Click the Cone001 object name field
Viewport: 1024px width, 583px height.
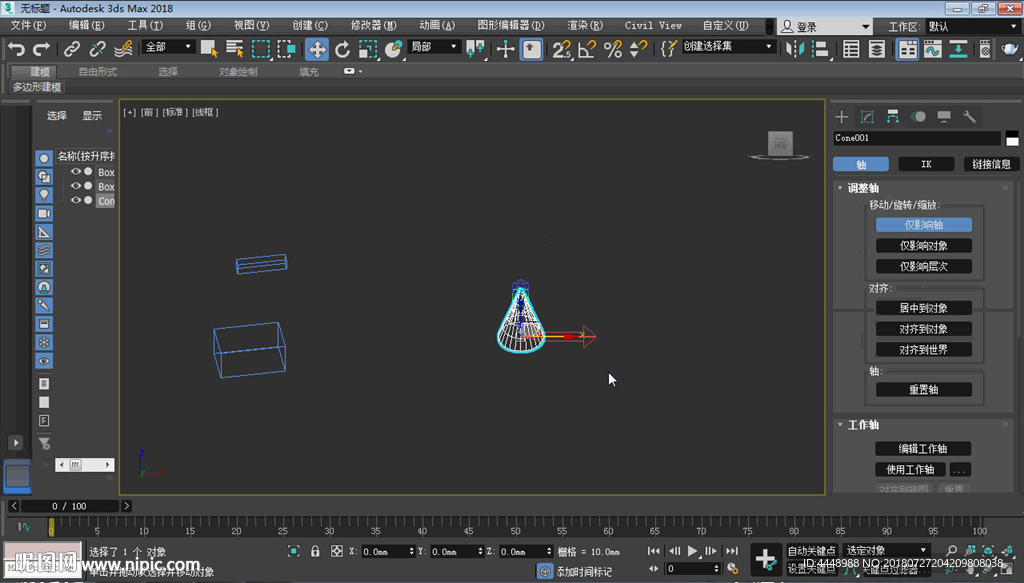[x=917, y=138]
